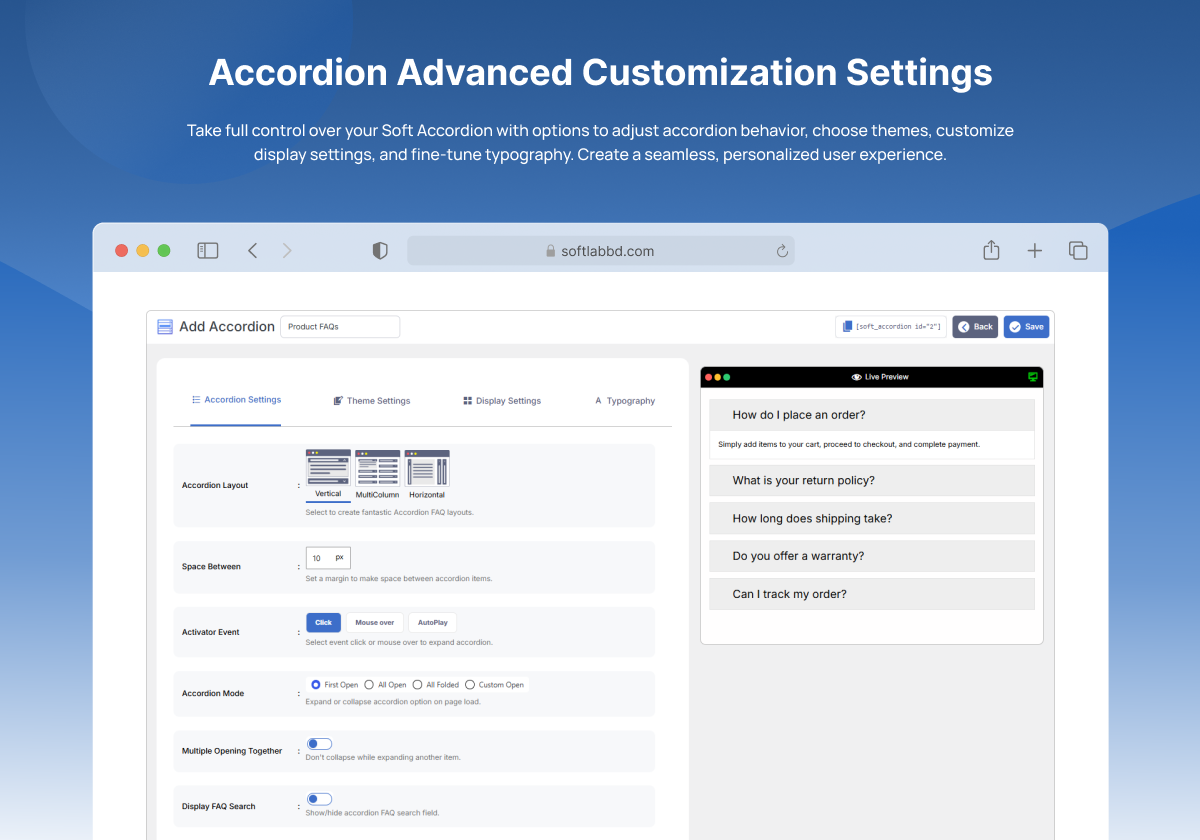Open the Typography tab
This screenshot has width=1200, height=840.
625,401
